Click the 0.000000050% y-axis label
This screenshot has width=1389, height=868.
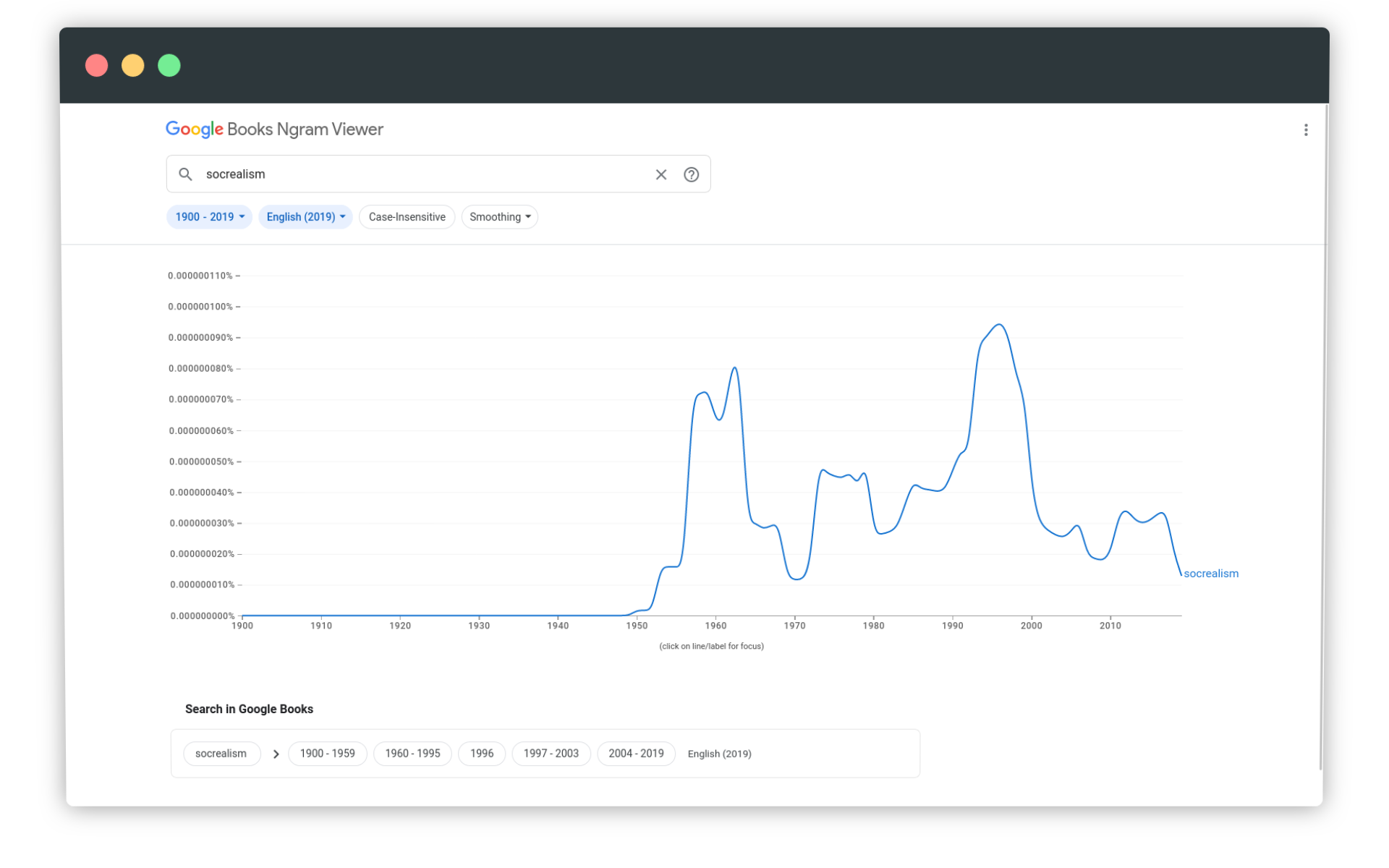(201, 461)
